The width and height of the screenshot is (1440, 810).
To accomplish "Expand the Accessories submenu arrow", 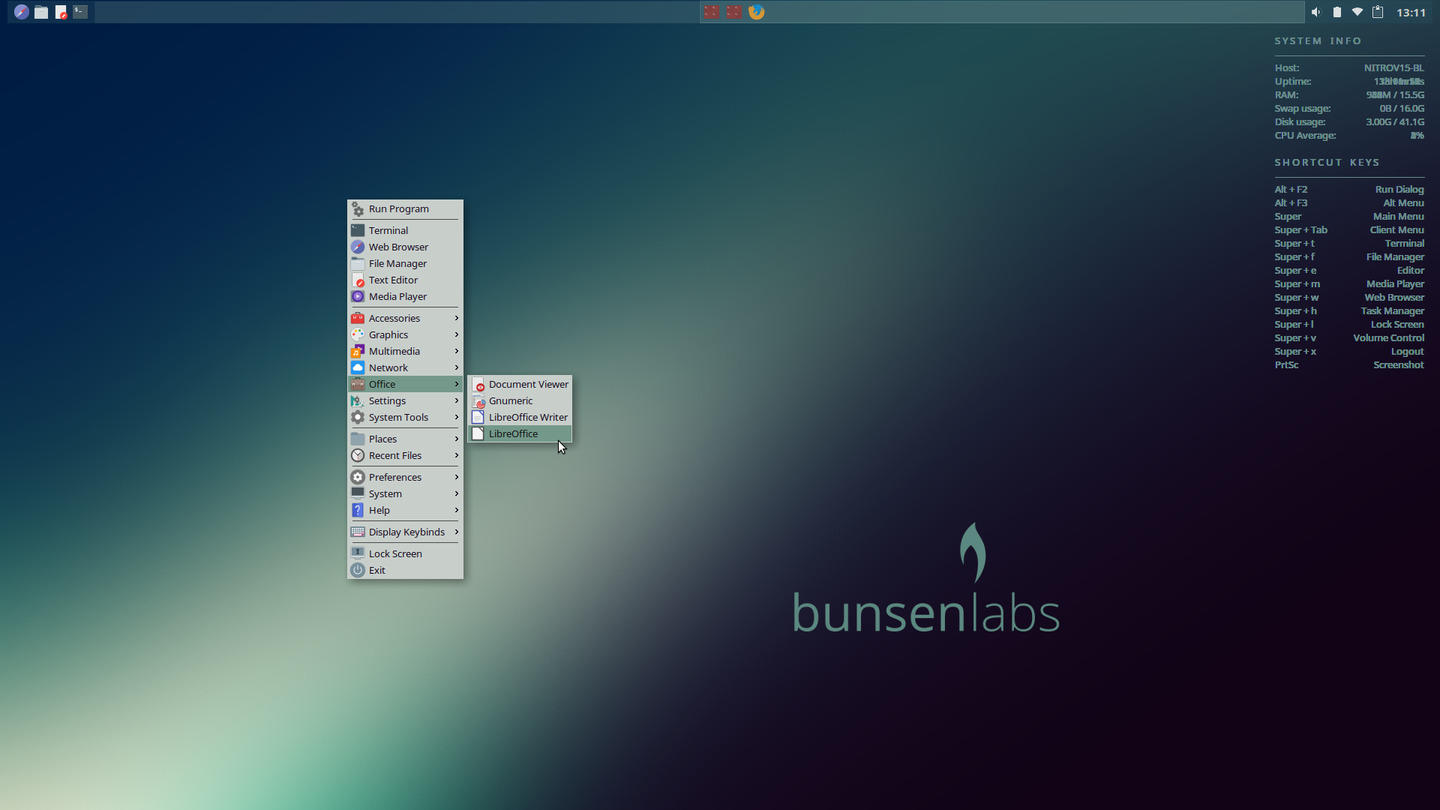I will [457, 318].
